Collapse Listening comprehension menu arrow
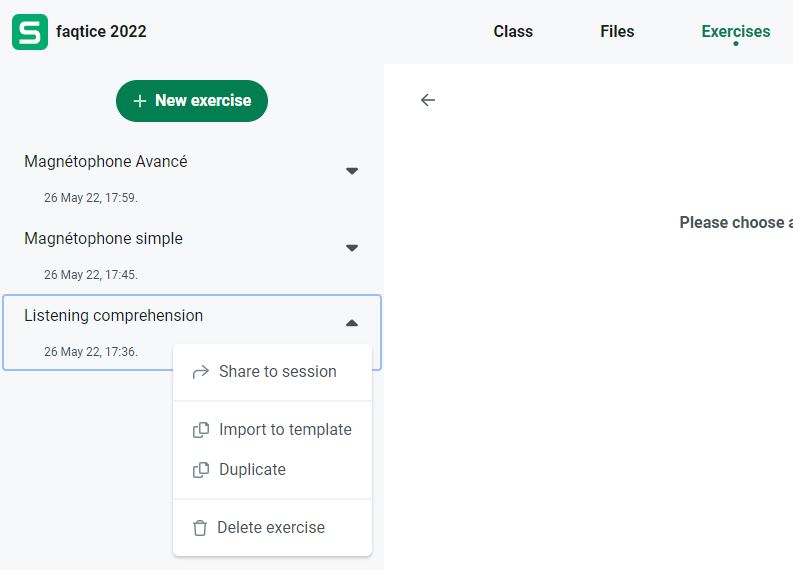 [352, 323]
